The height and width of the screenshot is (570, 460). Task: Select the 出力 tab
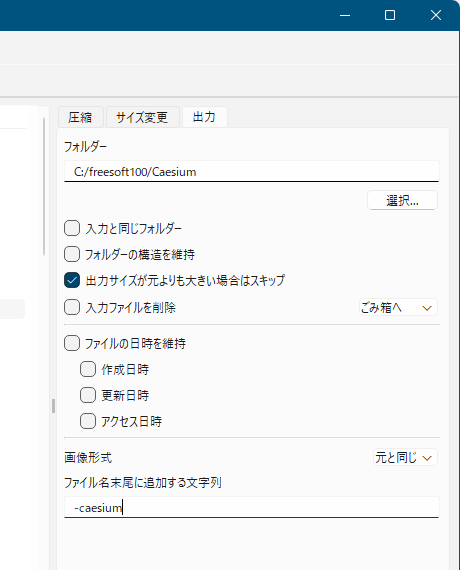coord(204,117)
